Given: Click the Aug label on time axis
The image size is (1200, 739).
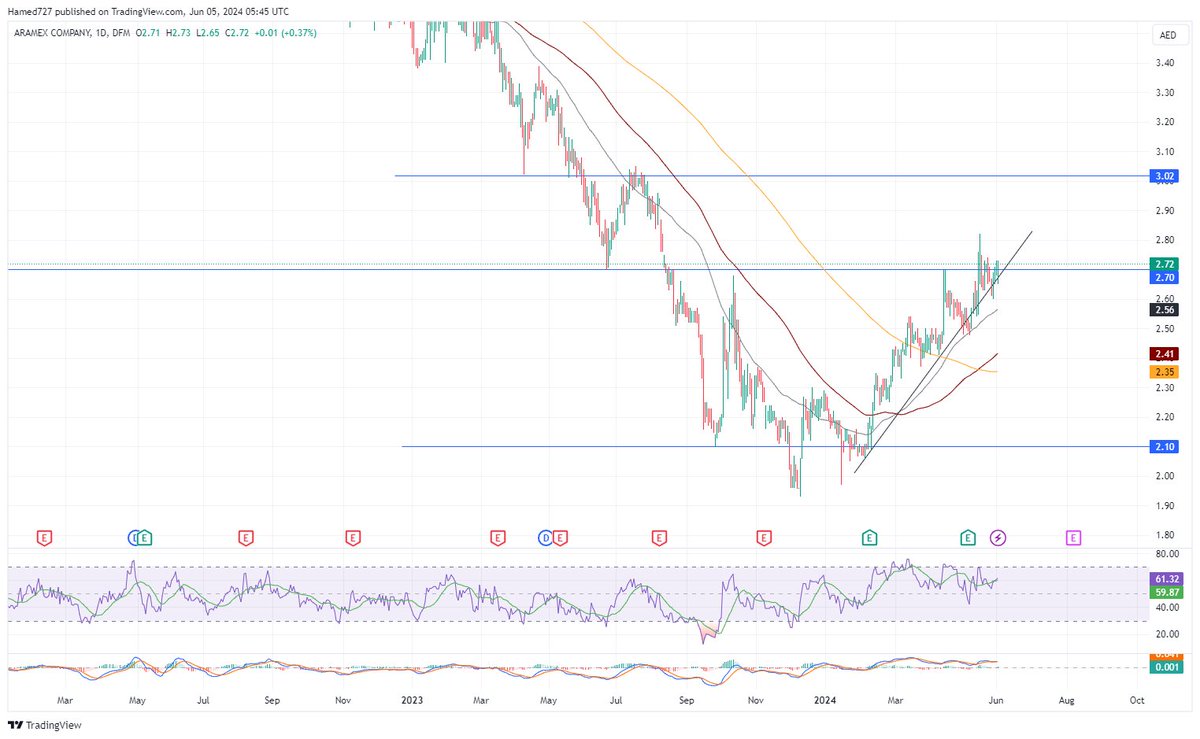Looking at the screenshot, I should click(1067, 703).
